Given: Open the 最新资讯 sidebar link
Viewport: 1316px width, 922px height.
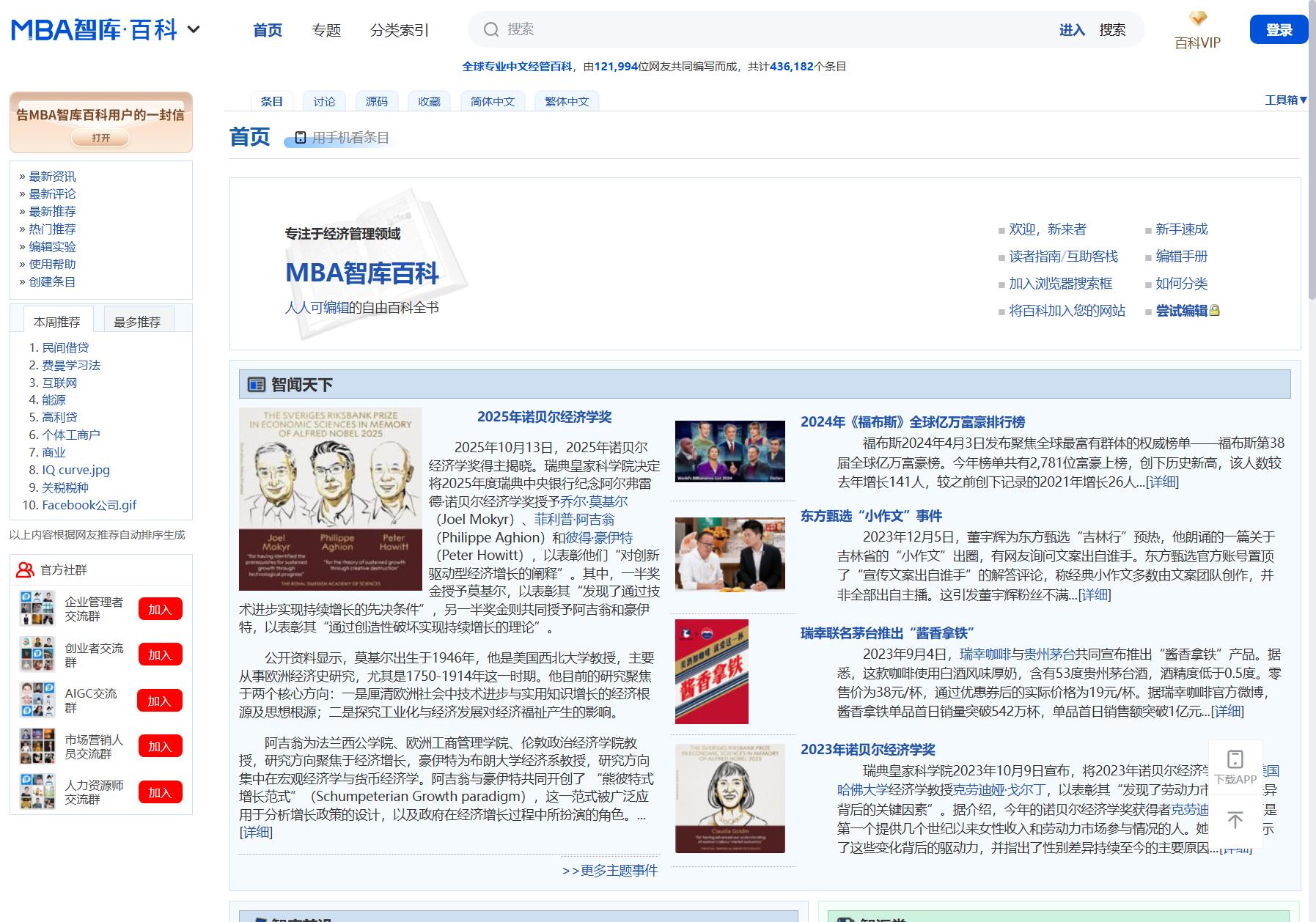Looking at the screenshot, I should pos(52,177).
